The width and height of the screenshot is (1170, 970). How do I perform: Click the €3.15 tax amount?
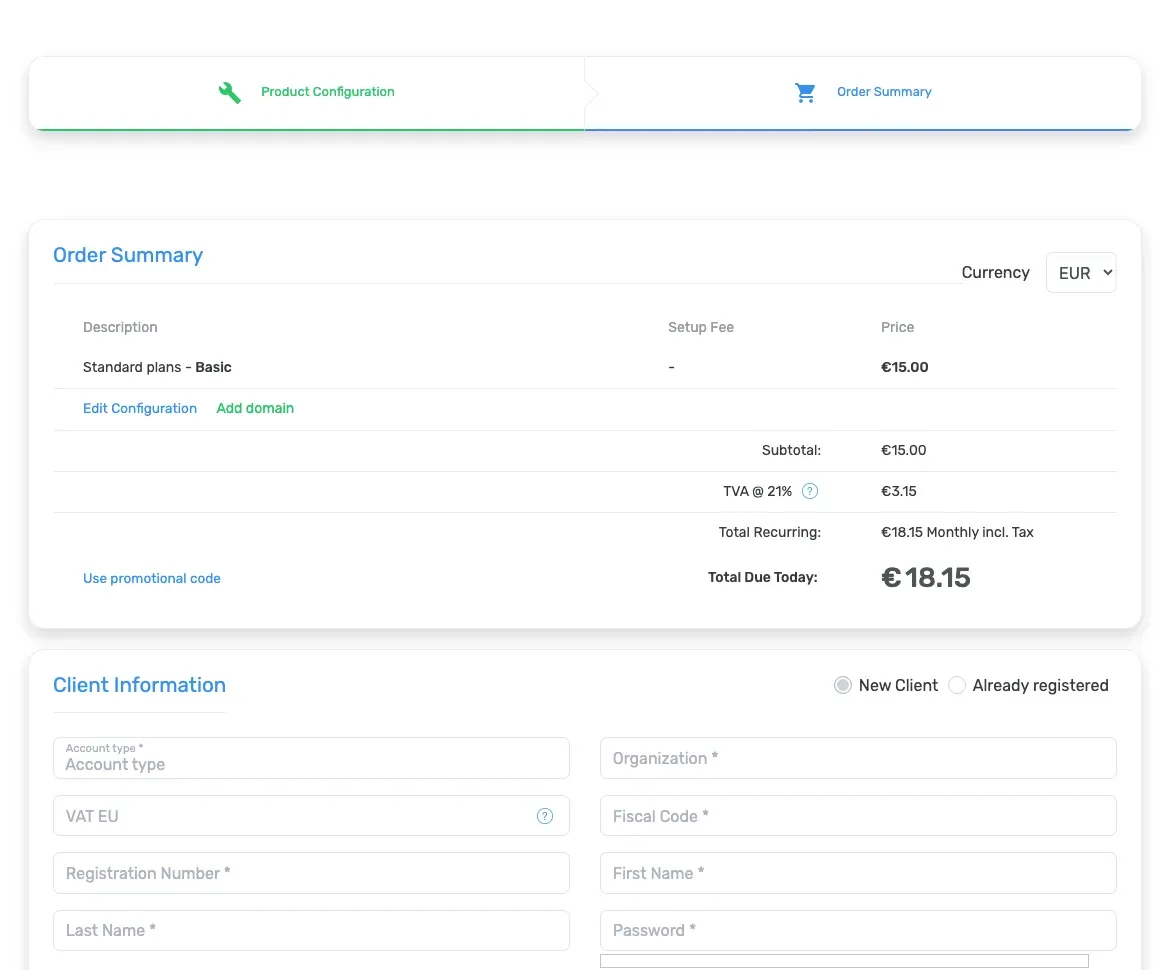click(898, 491)
